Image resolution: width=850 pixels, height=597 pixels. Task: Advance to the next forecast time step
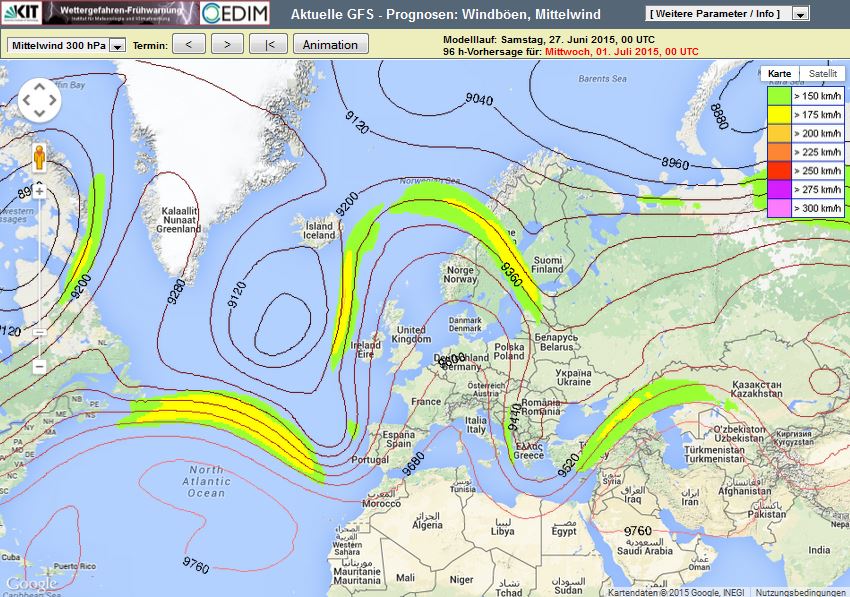[227, 44]
